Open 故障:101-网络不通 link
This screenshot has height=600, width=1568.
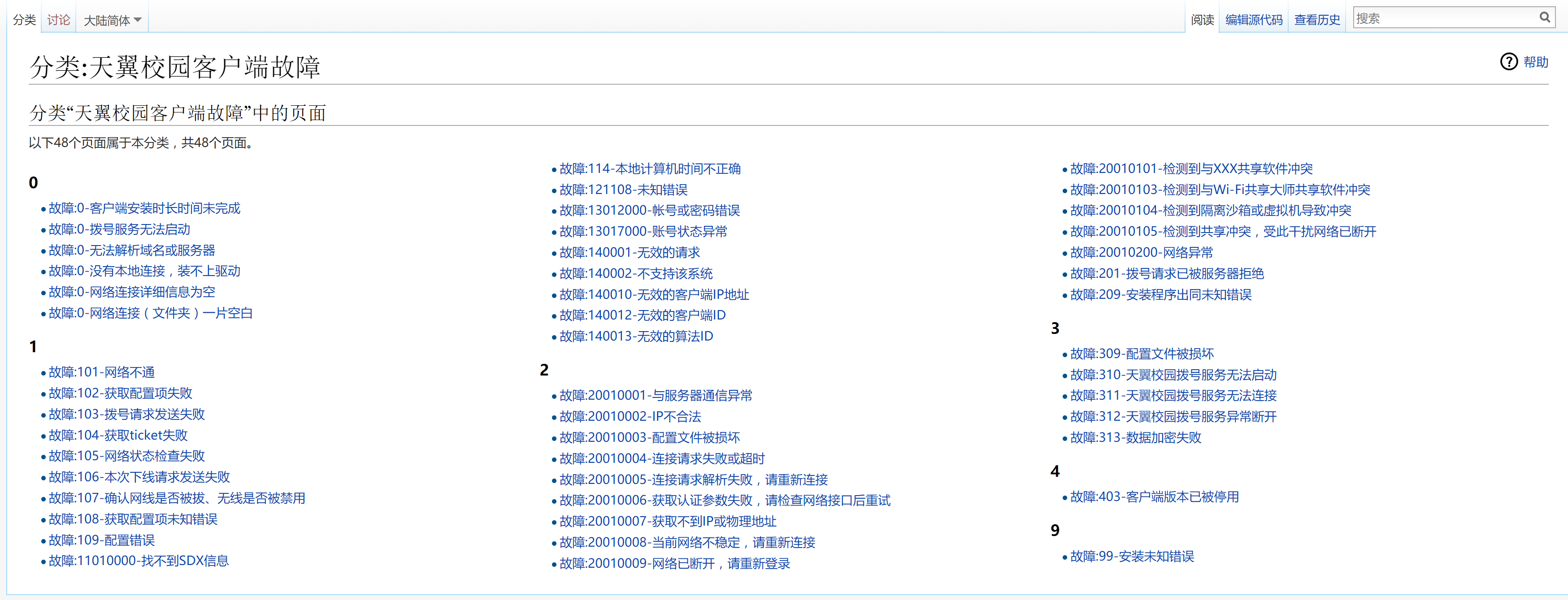coord(102,372)
